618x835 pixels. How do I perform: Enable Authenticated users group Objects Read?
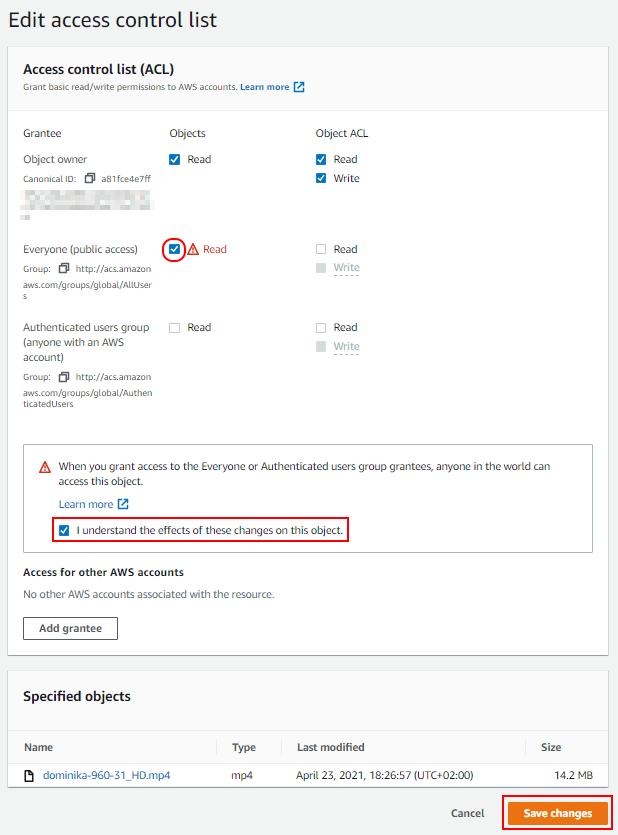tap(174, 328)
